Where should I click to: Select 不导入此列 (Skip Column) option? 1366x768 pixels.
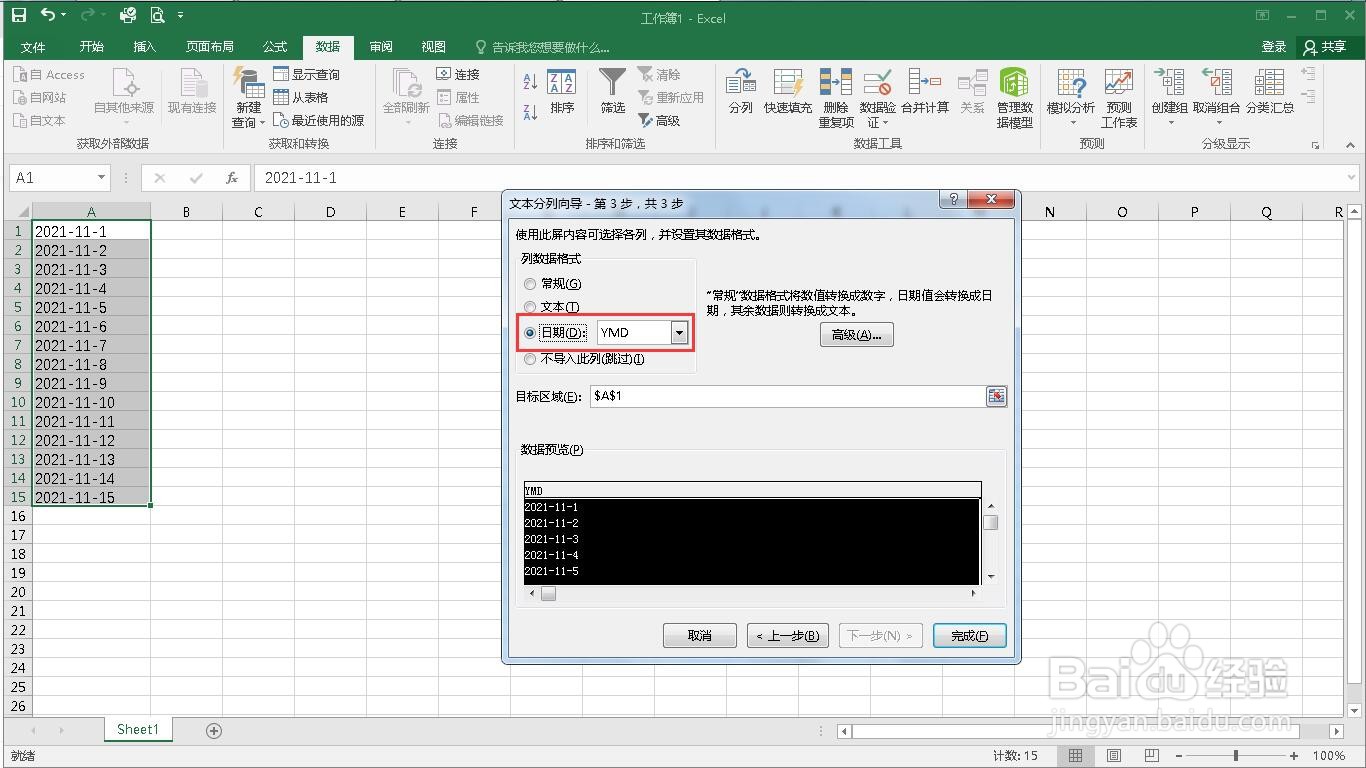[530, 359]
